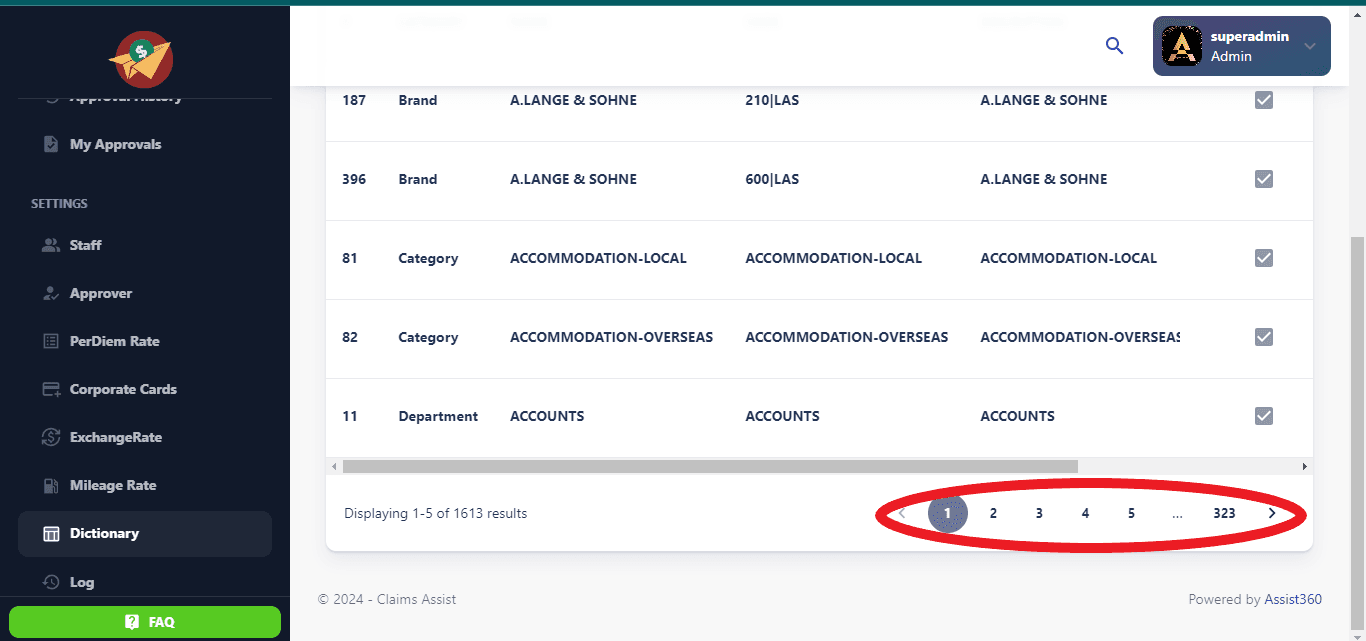1366x641 pixels.
Task: Click the search magnifier icon
Action: pos(1114,46)
